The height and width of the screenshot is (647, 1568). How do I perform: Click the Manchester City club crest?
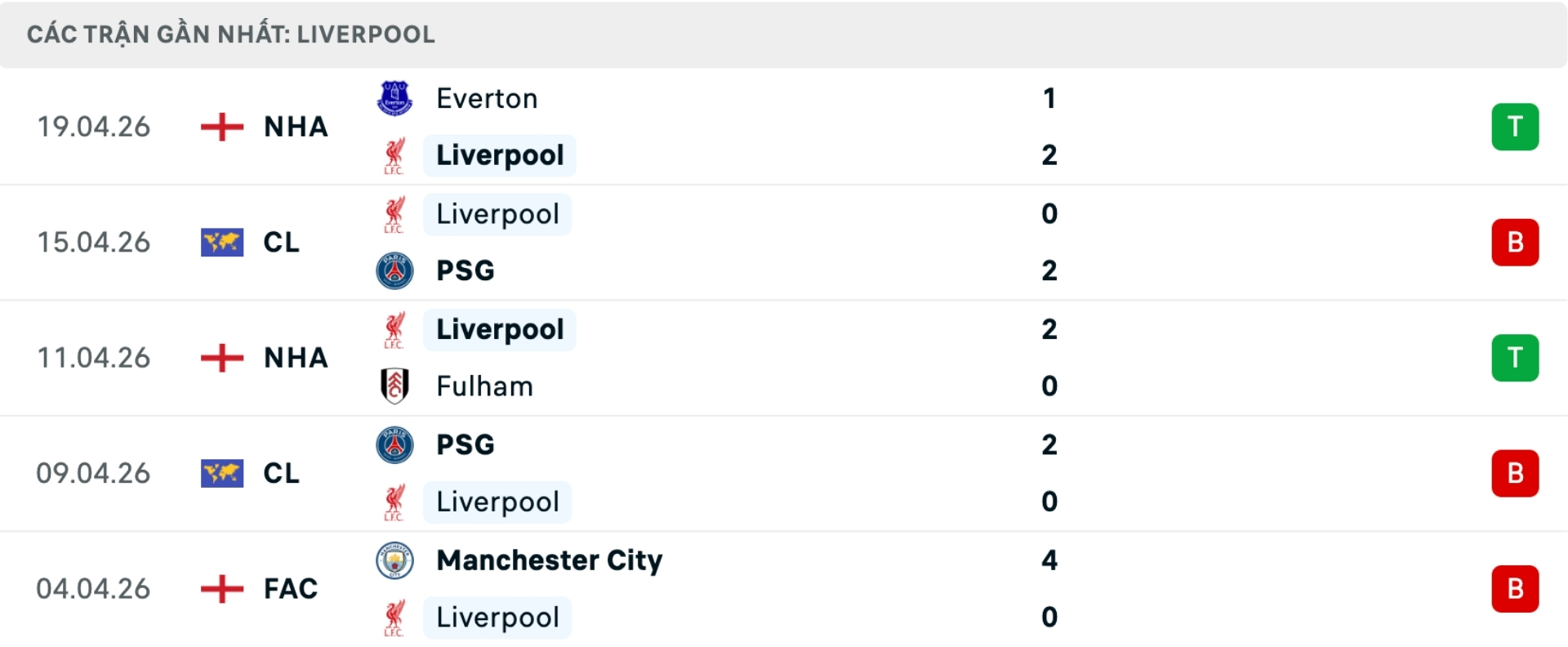(x=394, y=560)
